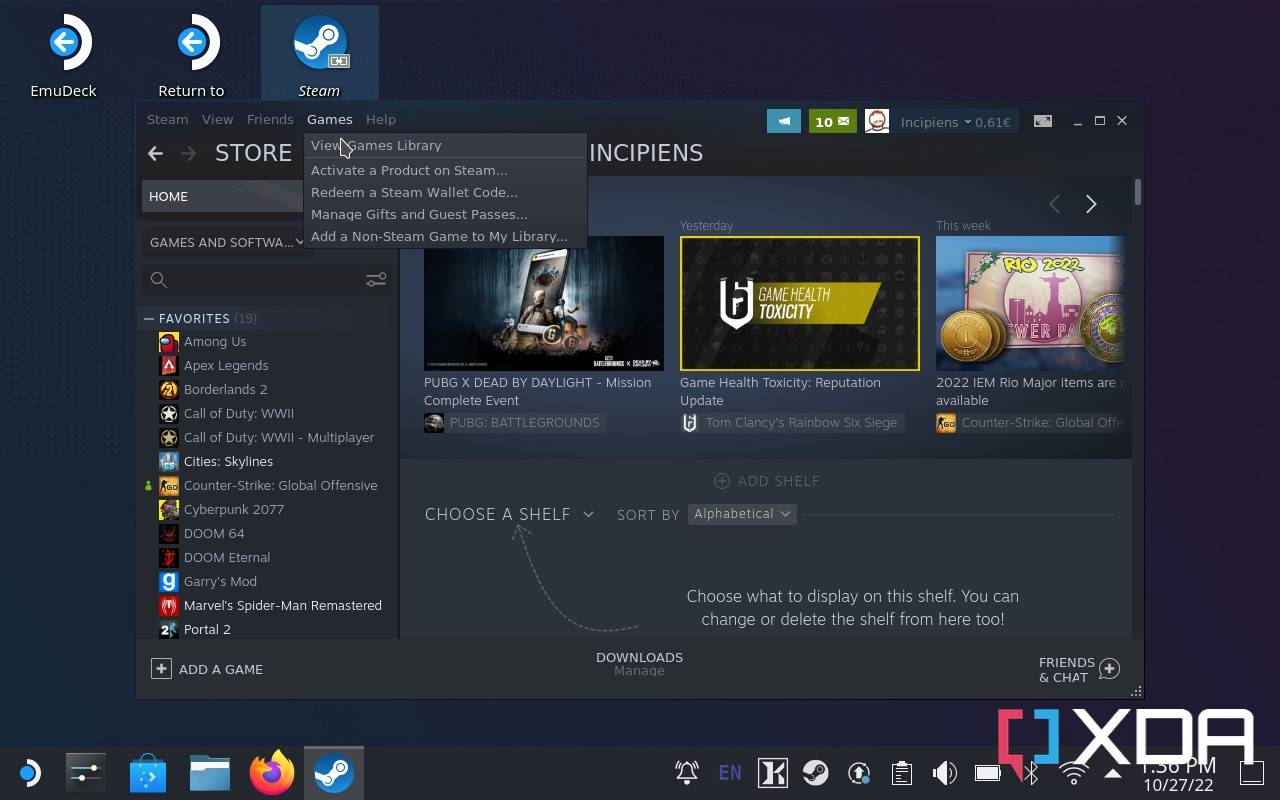Choose View Games Library
The height and width of the screenshot is (800, 1280).
pyautogui.click(x=445, y=146)
